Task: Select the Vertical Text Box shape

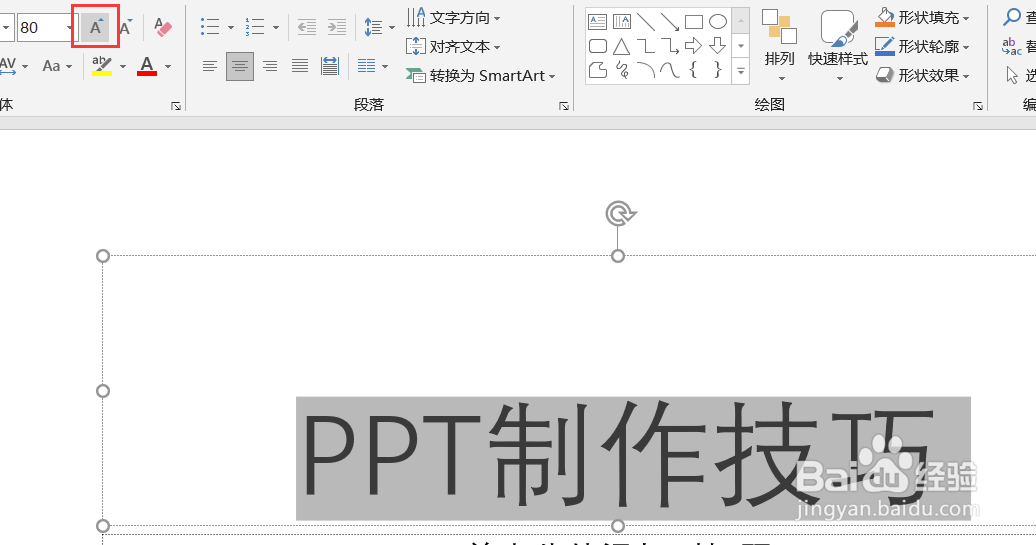Action: pyautogui.click(x=622, y=22)
